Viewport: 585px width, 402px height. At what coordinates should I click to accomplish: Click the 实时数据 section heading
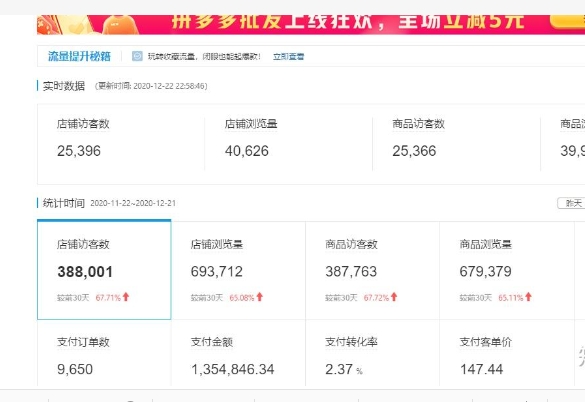coord(64,86)
